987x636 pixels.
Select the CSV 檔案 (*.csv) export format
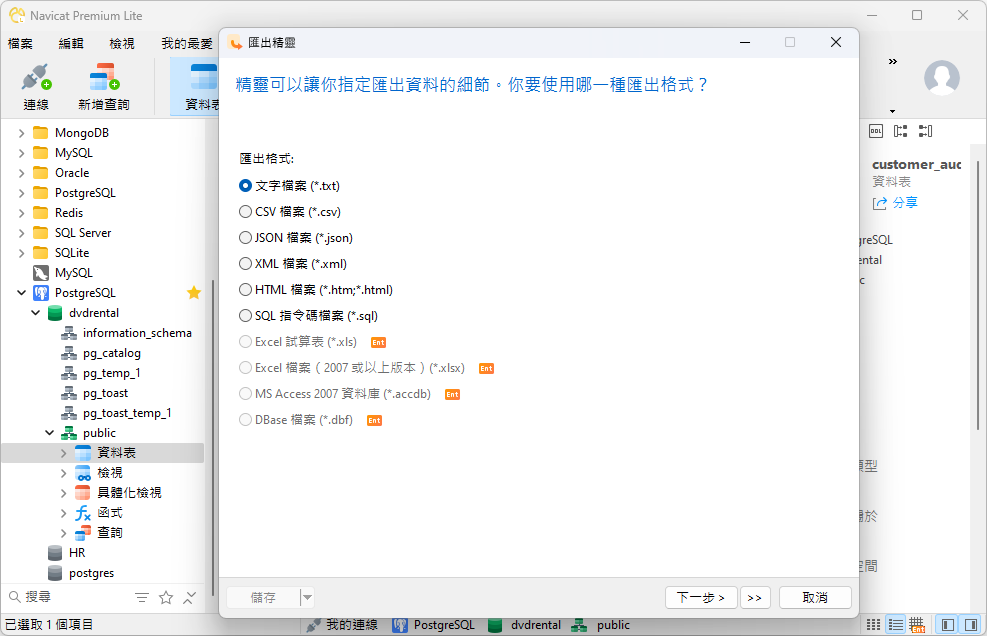point(246,211)
